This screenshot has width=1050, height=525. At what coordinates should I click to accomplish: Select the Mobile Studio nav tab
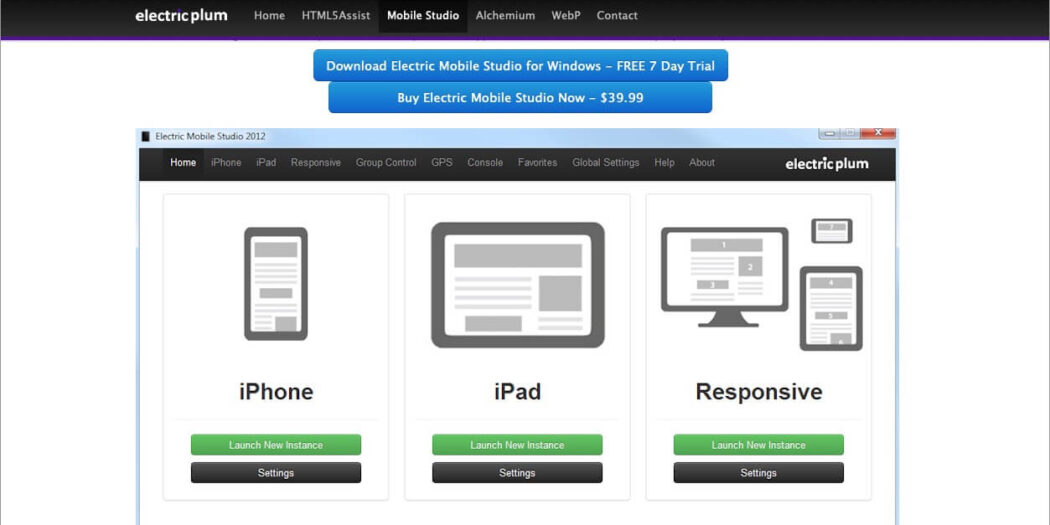[x=423, y=15]
